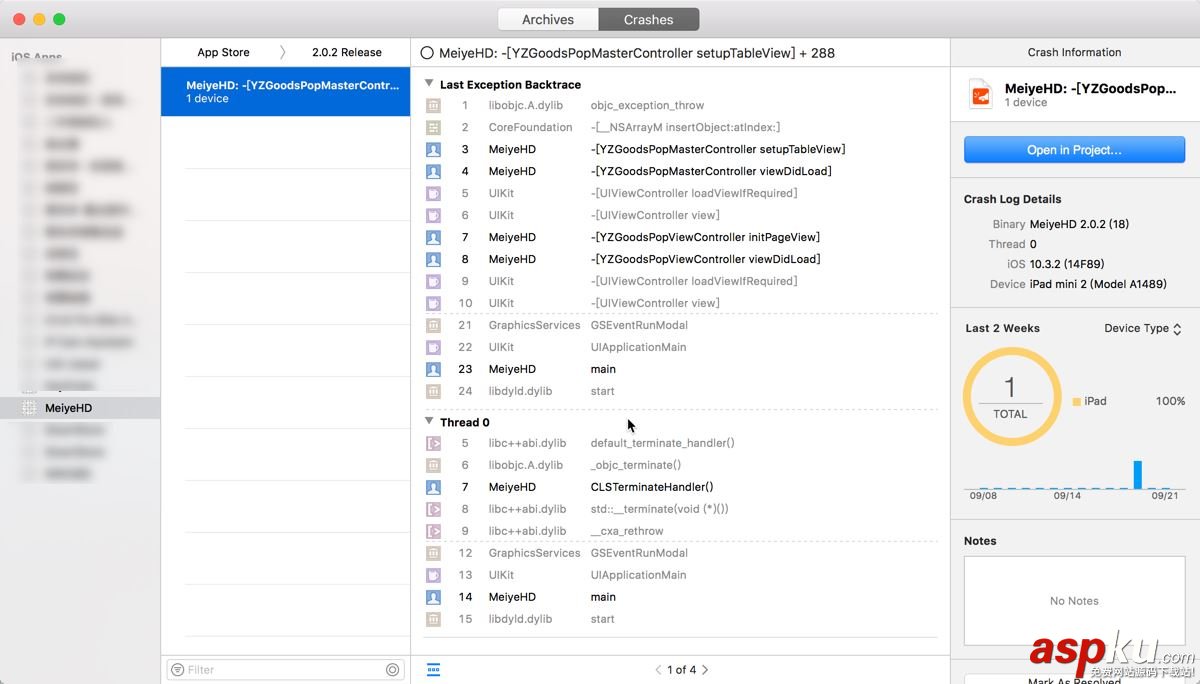Collapse the Thread 0 section
This screenshot has height=684, width=1200.
tap(429, 422)
